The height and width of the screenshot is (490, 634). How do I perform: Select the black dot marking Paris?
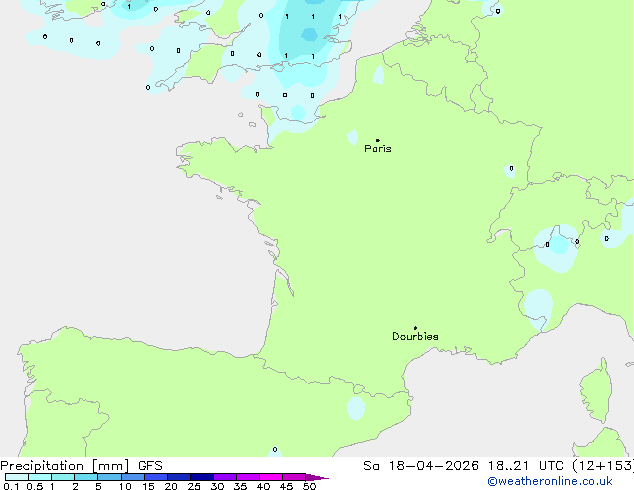(378, 140)
